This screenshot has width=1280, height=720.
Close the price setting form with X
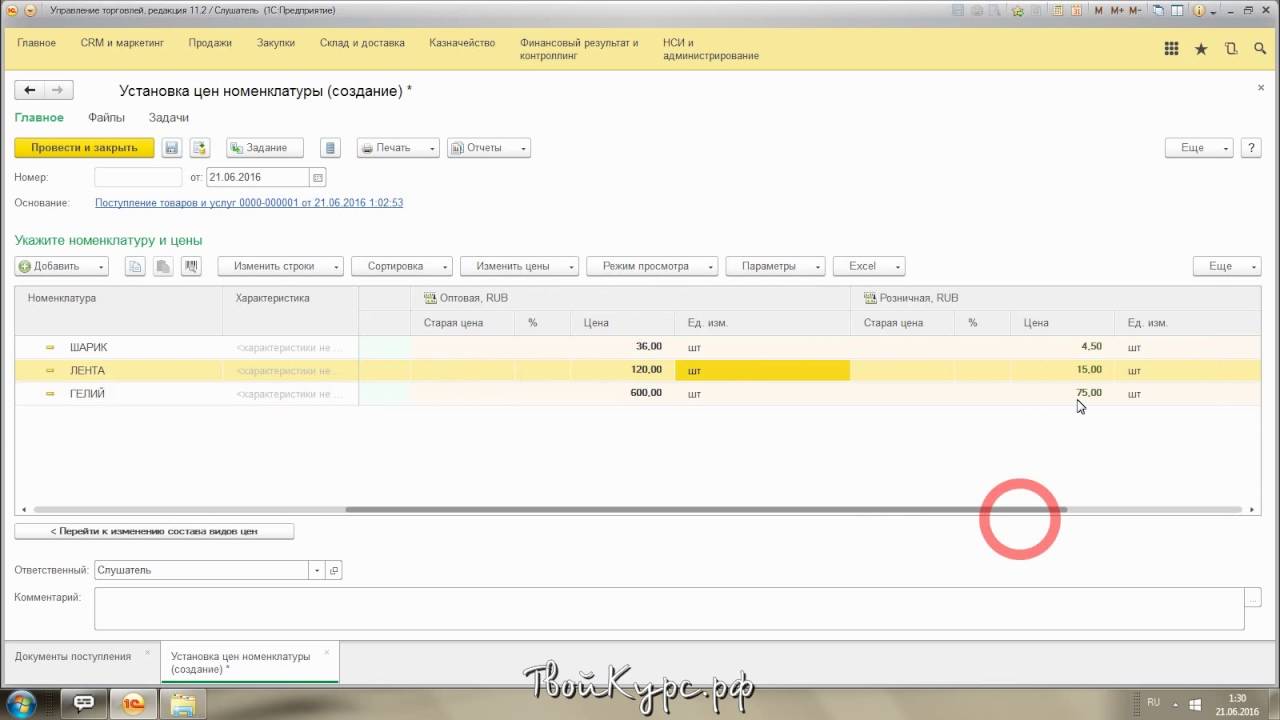pyautogui.click(x=1261, y=88)
